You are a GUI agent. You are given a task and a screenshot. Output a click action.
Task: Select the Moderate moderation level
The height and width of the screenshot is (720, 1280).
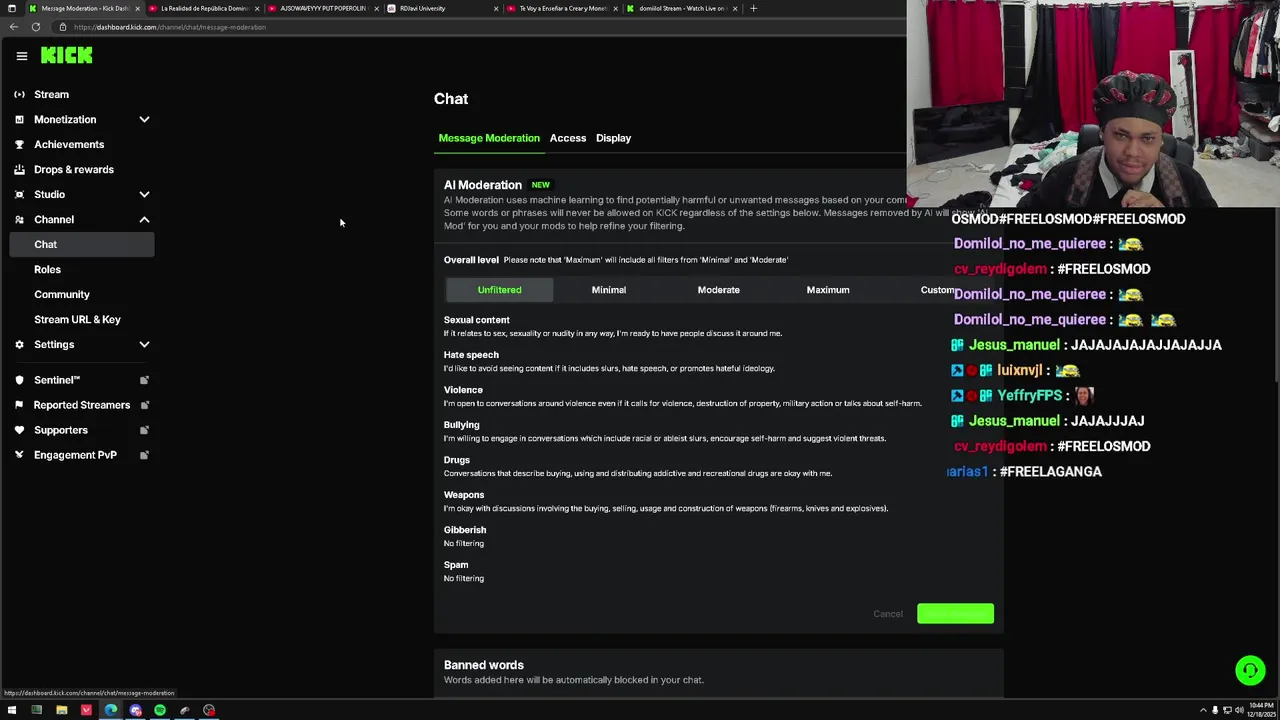718,290
